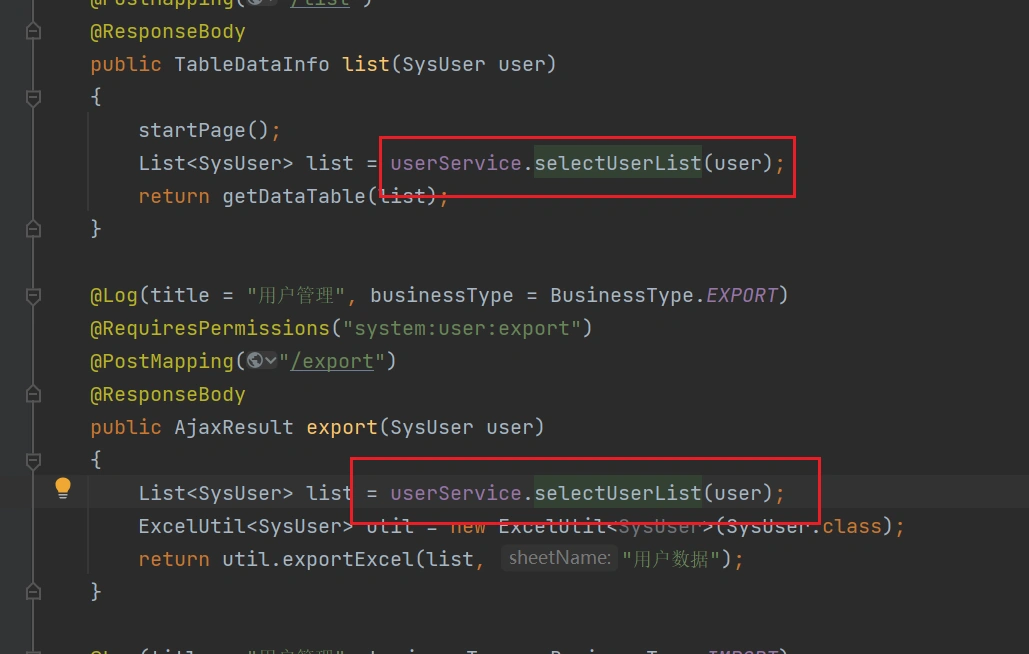Click selectUserList call in the list method

617,163
